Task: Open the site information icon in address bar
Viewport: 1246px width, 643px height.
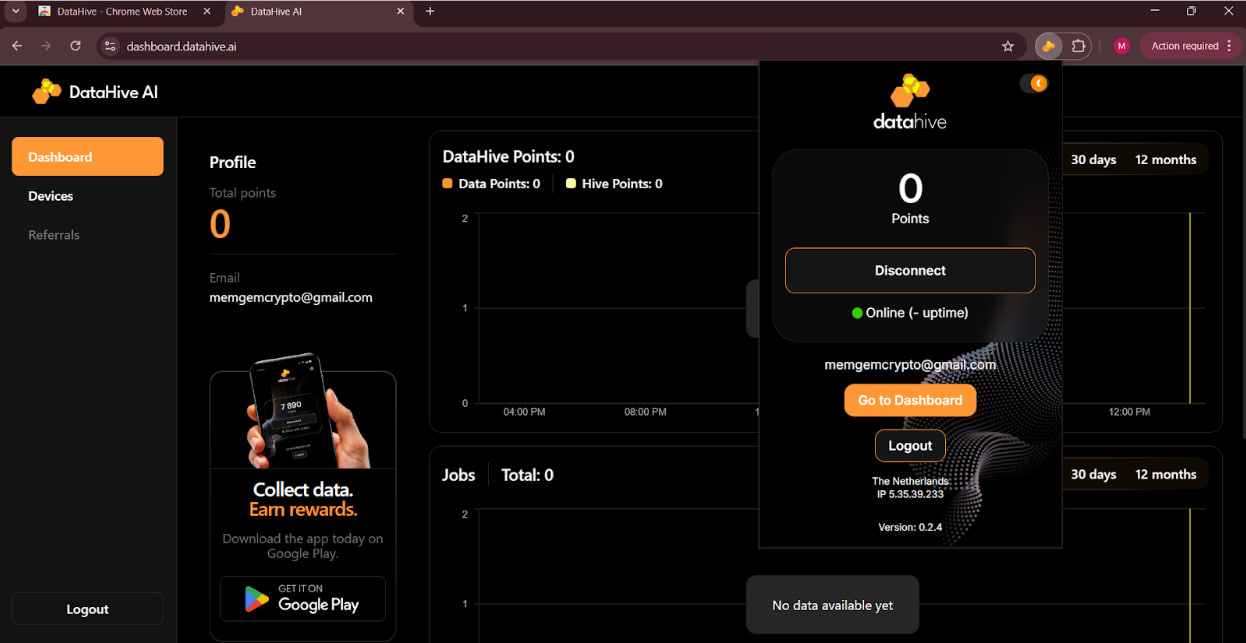Action: pyautogui.click(x=111, y=46)
